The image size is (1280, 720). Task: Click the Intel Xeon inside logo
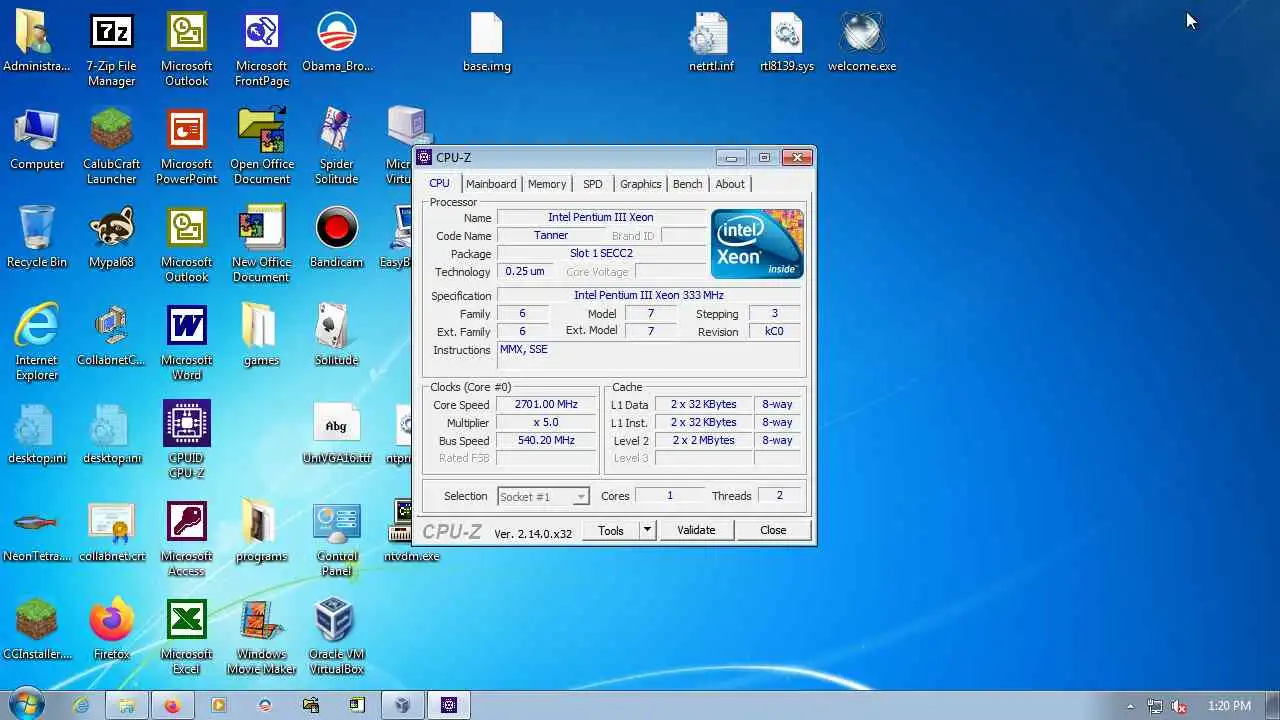[x=757, y=243]
